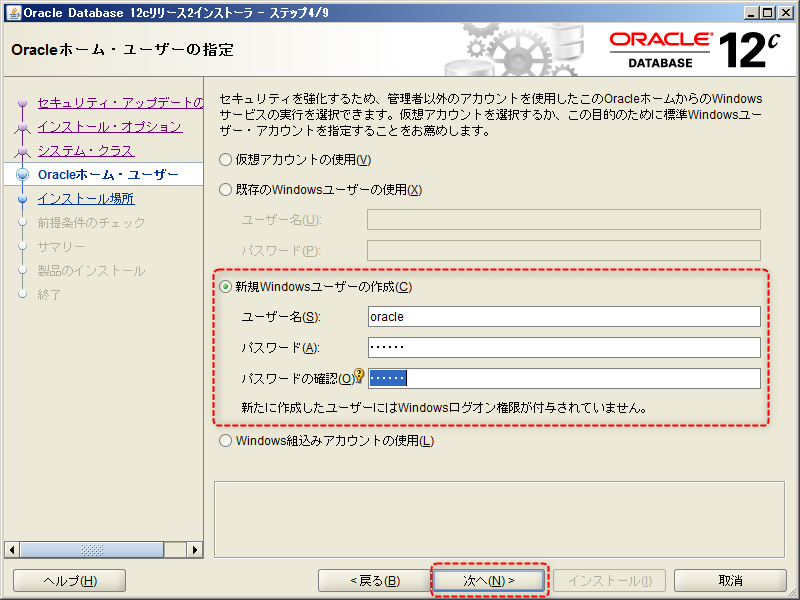Click the Windowsログオン権限 notice text
The image size is (800, 600).
(x=444, y=408)
